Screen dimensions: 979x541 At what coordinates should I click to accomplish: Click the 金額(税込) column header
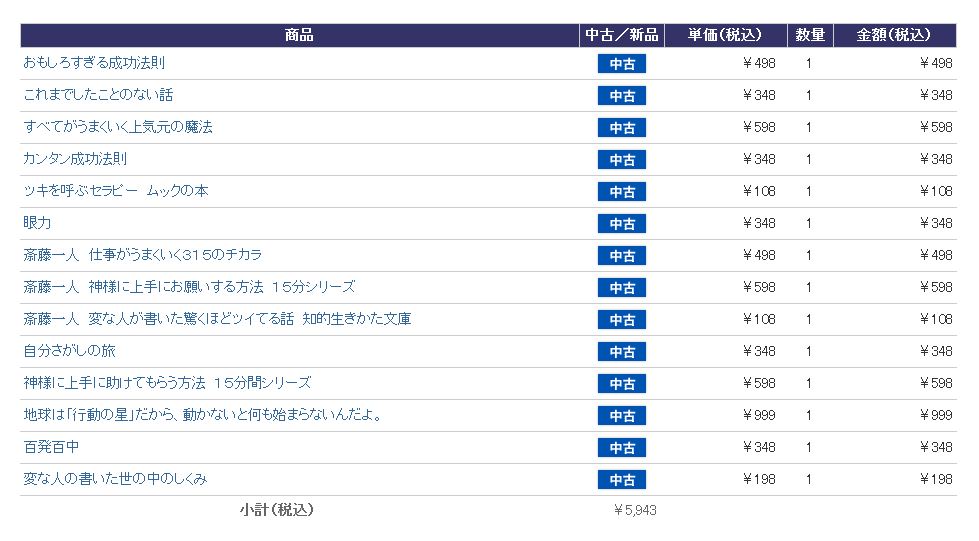(x=894, y=35)
